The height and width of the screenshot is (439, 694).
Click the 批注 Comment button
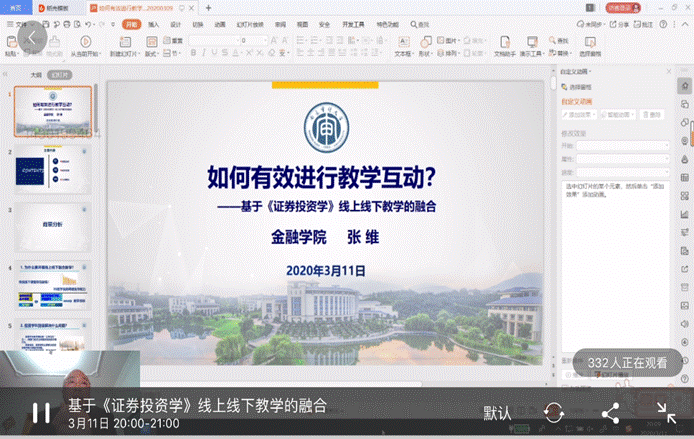click(643, 24)
